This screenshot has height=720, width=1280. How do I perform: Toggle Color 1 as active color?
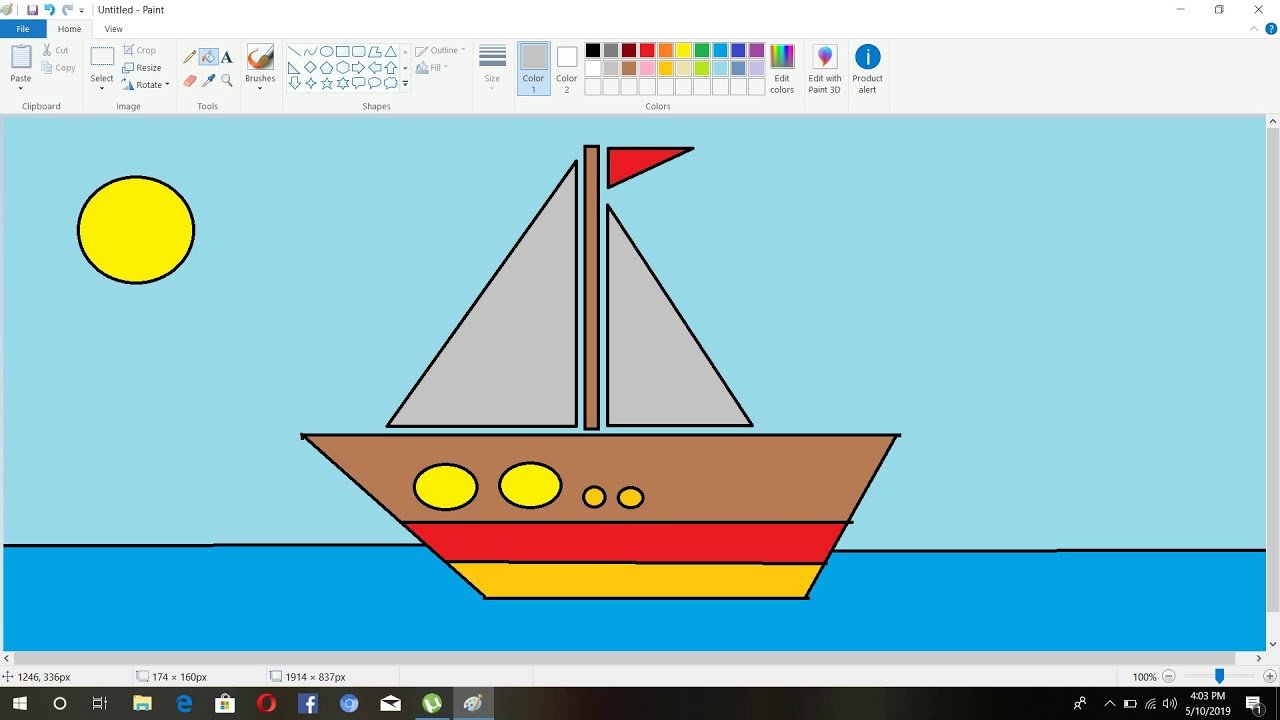tap(533, 68)
